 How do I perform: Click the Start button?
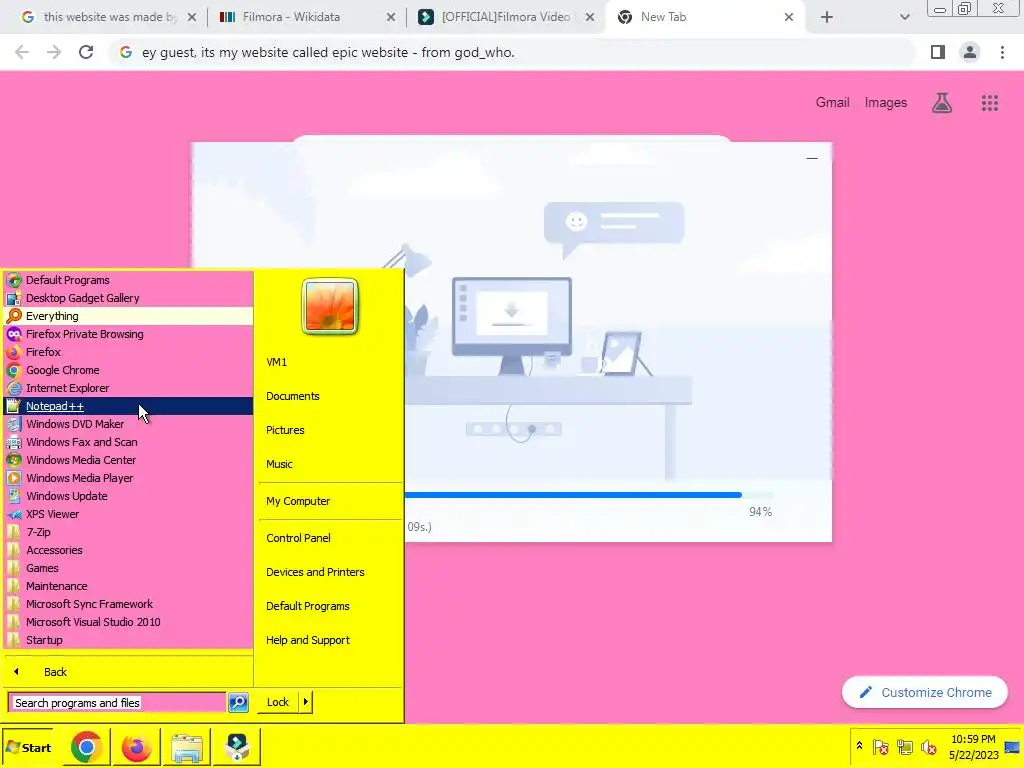(x=28, y=748)
